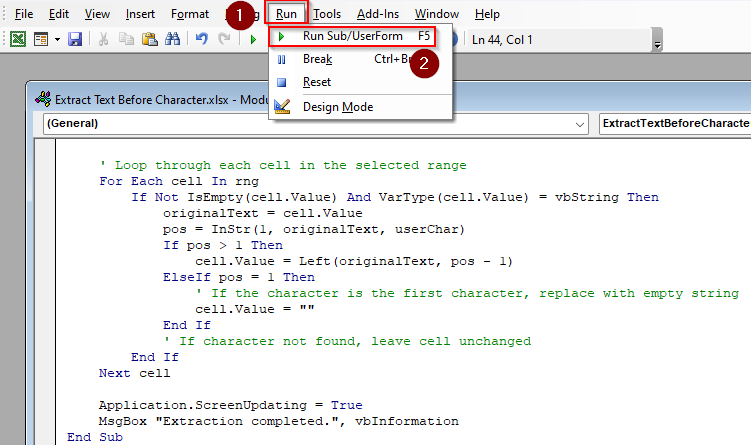This screenshot has height=445, width=751.
Task: Click the 'End Sub' line
Action: [x=95, y=437]
